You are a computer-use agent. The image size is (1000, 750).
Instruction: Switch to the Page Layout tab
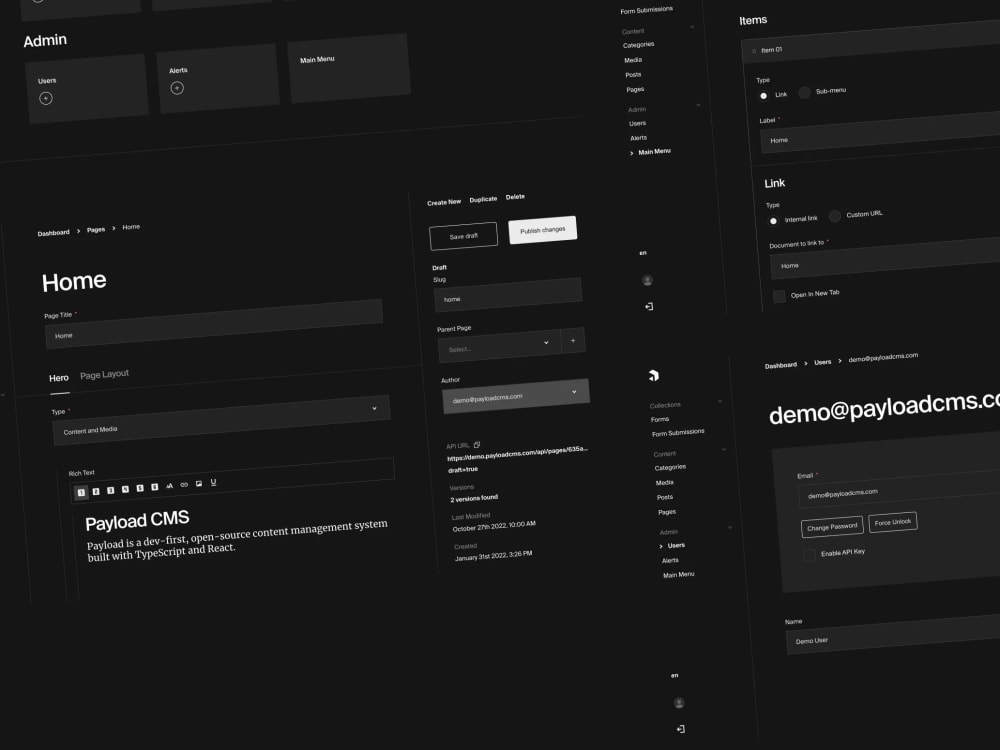click(x=104, y=374)
